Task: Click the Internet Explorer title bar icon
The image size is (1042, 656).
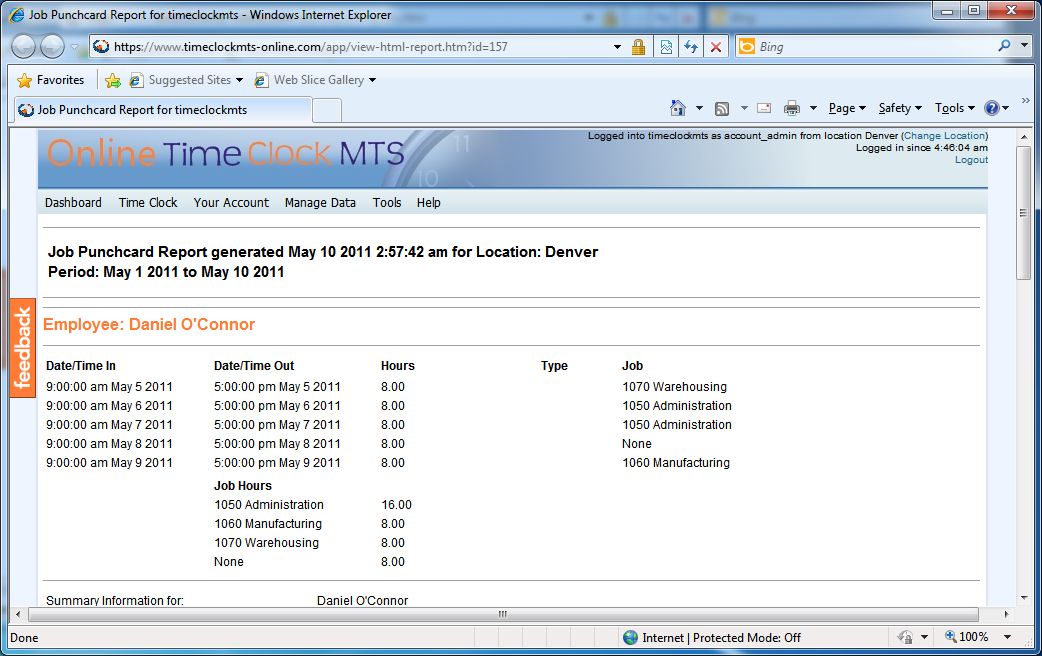Action: [17, 15]
